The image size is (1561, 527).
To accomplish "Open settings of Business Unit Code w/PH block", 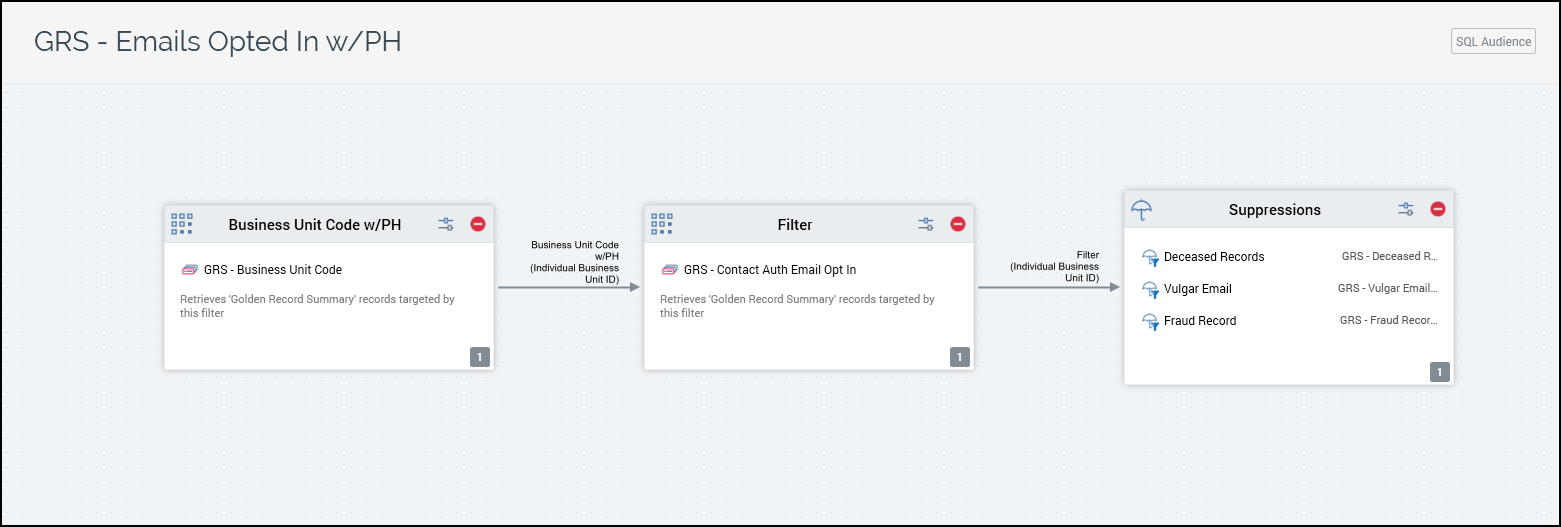I will pyautogui.click(x=446, y=224).
